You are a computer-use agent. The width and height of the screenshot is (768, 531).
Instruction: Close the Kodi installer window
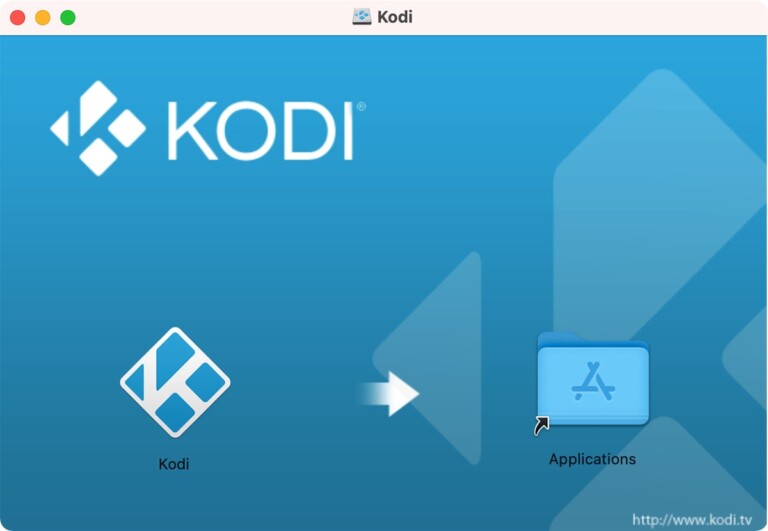[x=18, y=18]
